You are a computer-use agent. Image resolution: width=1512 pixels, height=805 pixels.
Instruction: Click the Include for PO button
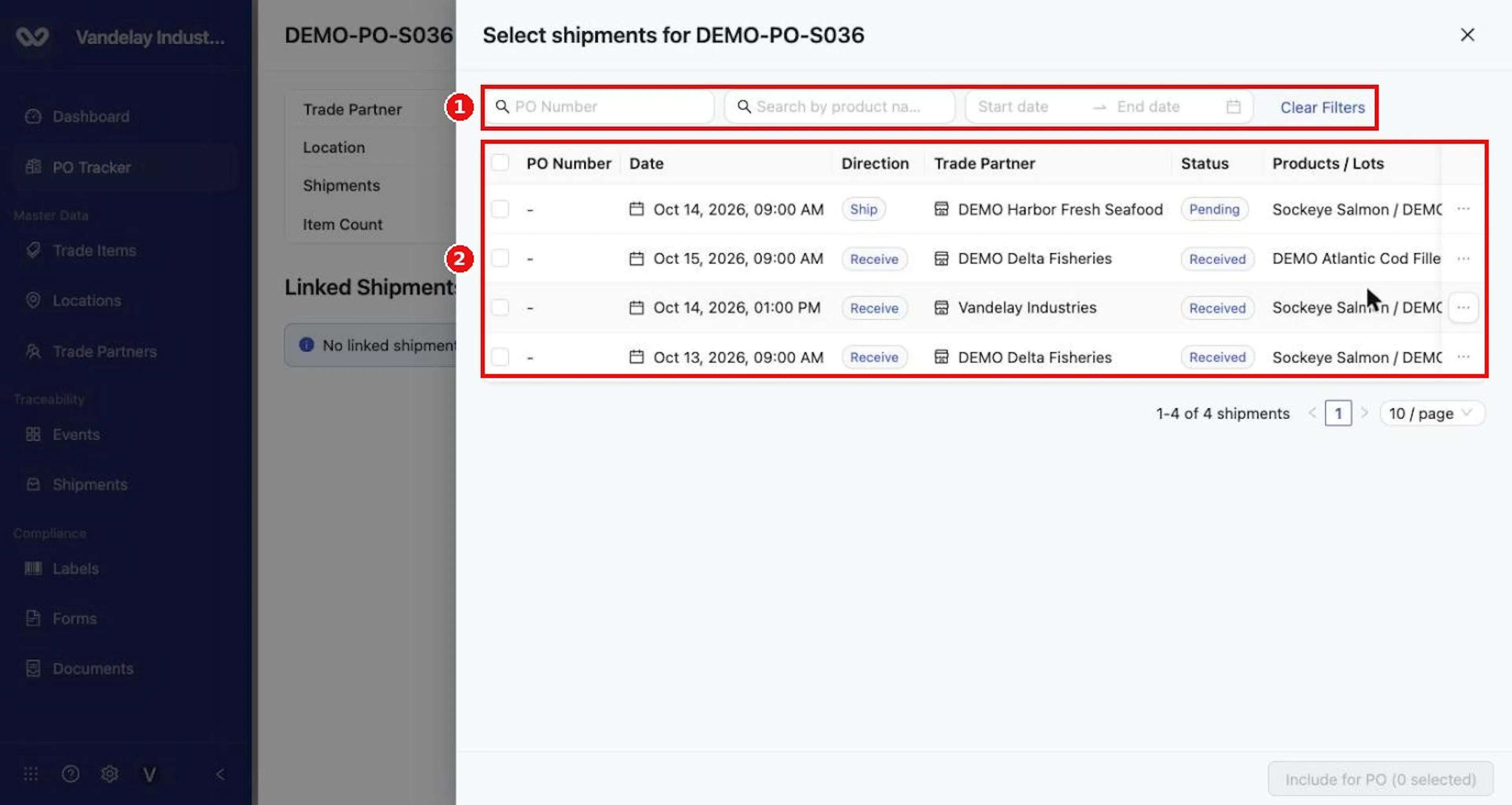click(x=1380, y=779)
